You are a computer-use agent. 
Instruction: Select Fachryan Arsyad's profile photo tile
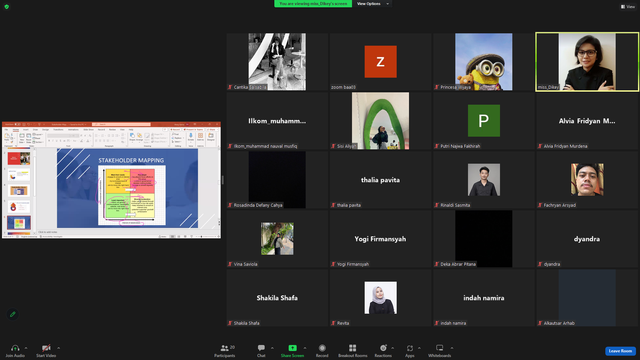tap(587, 180)
